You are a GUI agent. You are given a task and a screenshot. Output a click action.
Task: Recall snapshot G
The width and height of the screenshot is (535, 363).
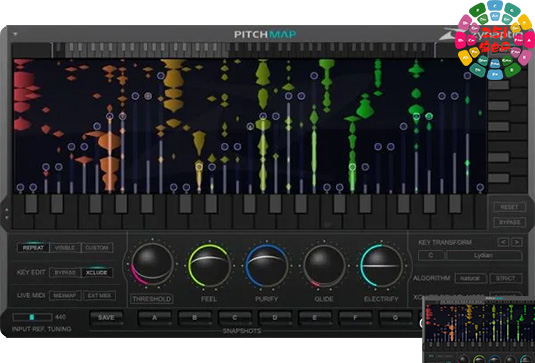pos(395,318)
